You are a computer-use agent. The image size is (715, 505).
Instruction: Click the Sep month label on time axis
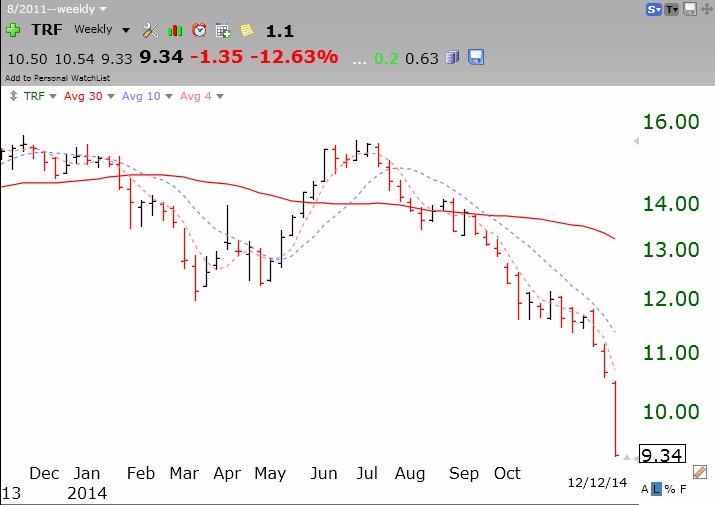click(x=464, y=474)
